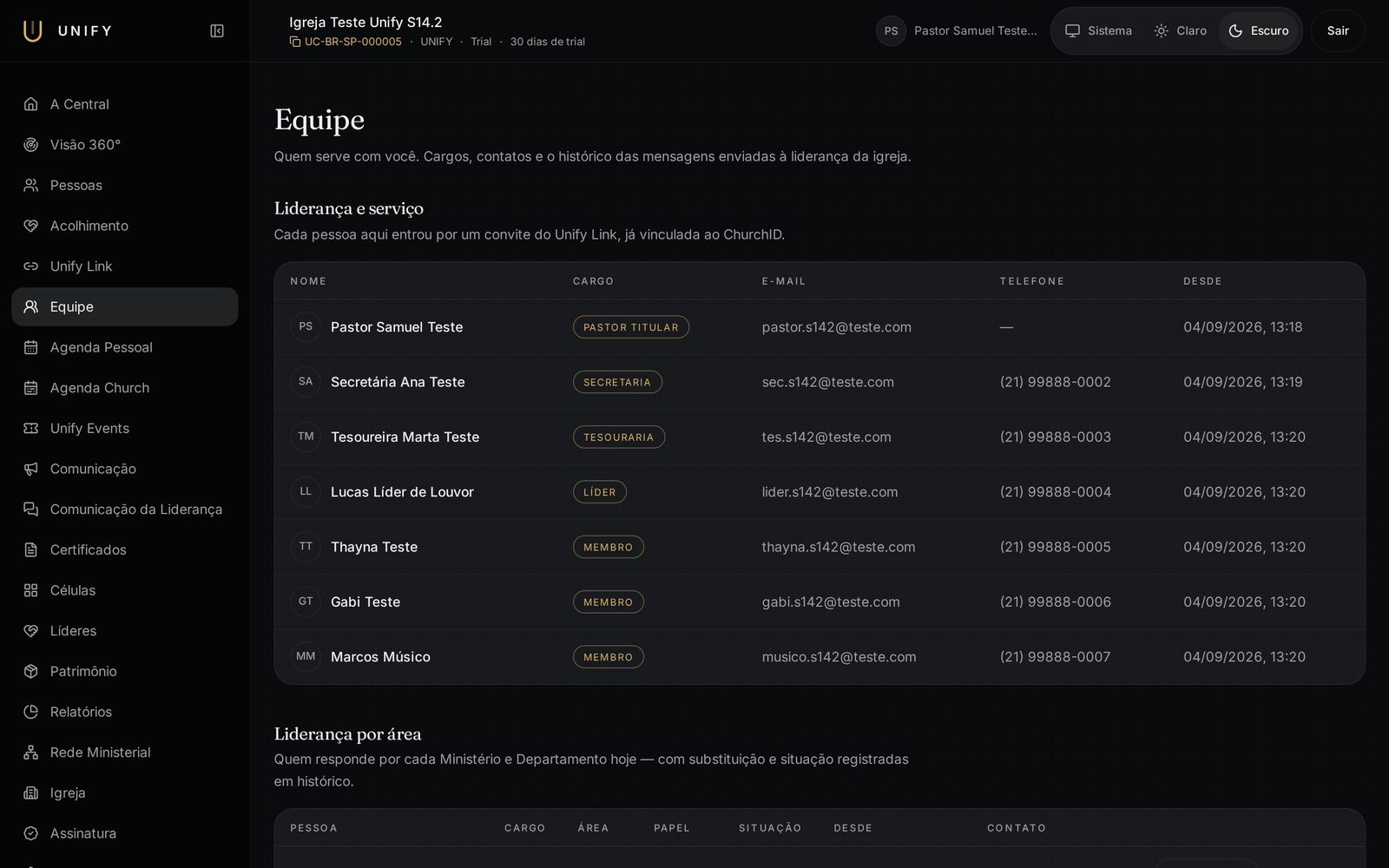Select the Secretária Ana Teste name

(398, 382)
